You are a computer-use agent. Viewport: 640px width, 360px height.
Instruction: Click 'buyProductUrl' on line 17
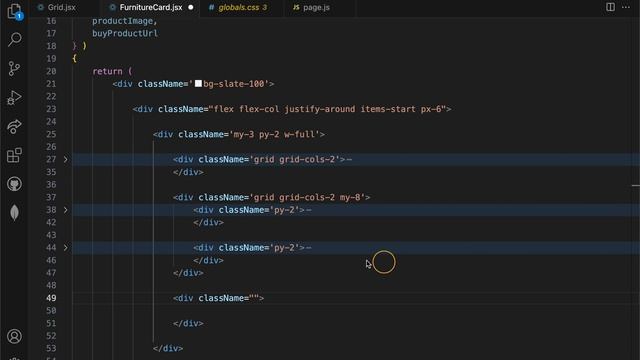125,33
